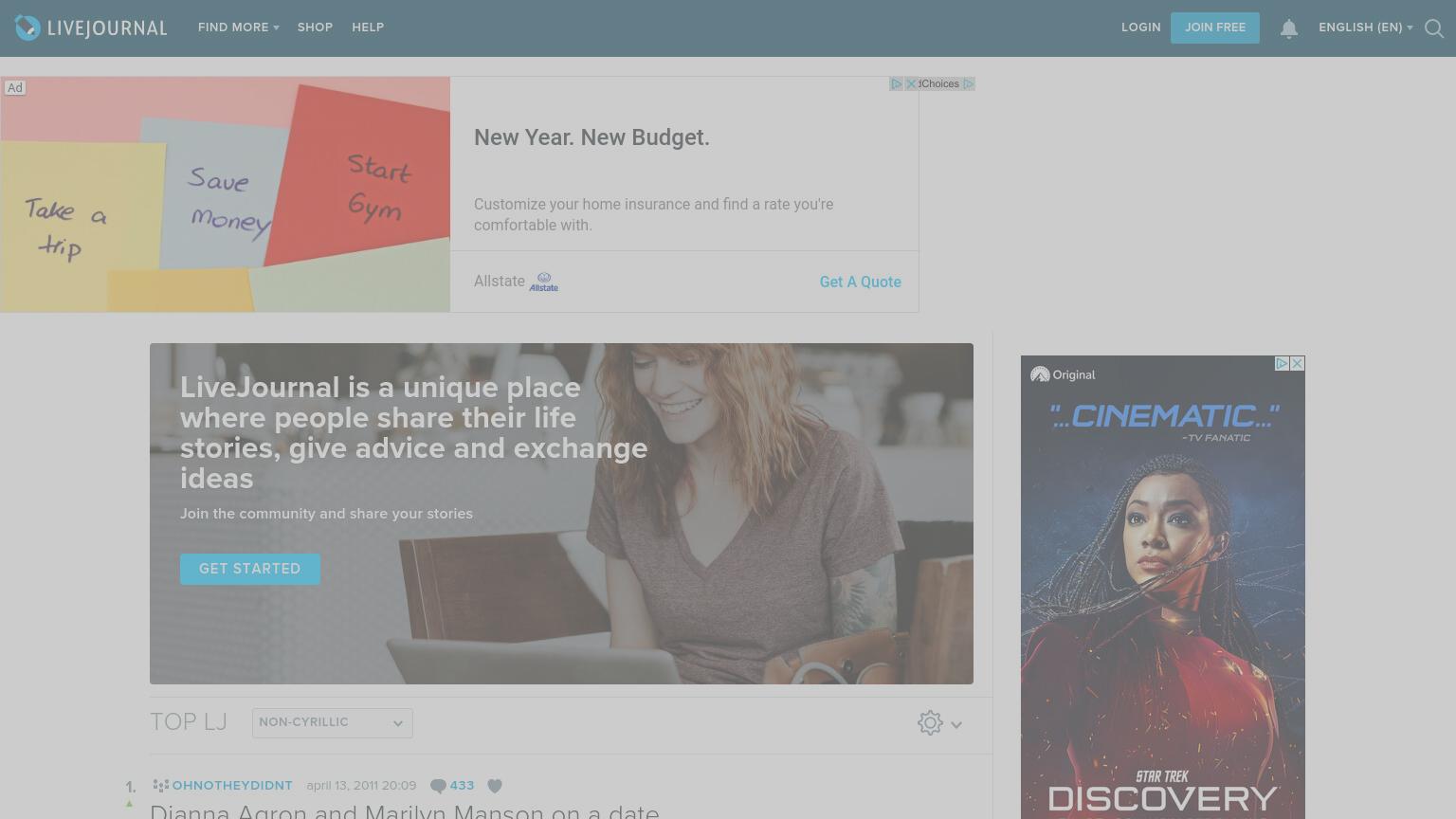Open the English (EN) language dropdown

coord(1366,27)
